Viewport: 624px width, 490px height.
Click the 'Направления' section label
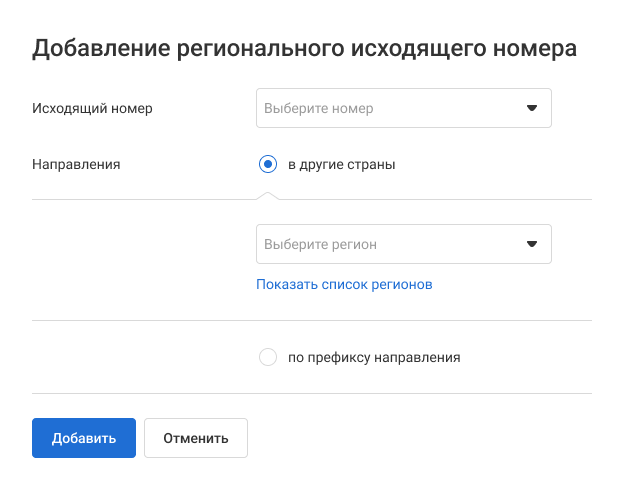pyautogui.click(x=76, y=165)
